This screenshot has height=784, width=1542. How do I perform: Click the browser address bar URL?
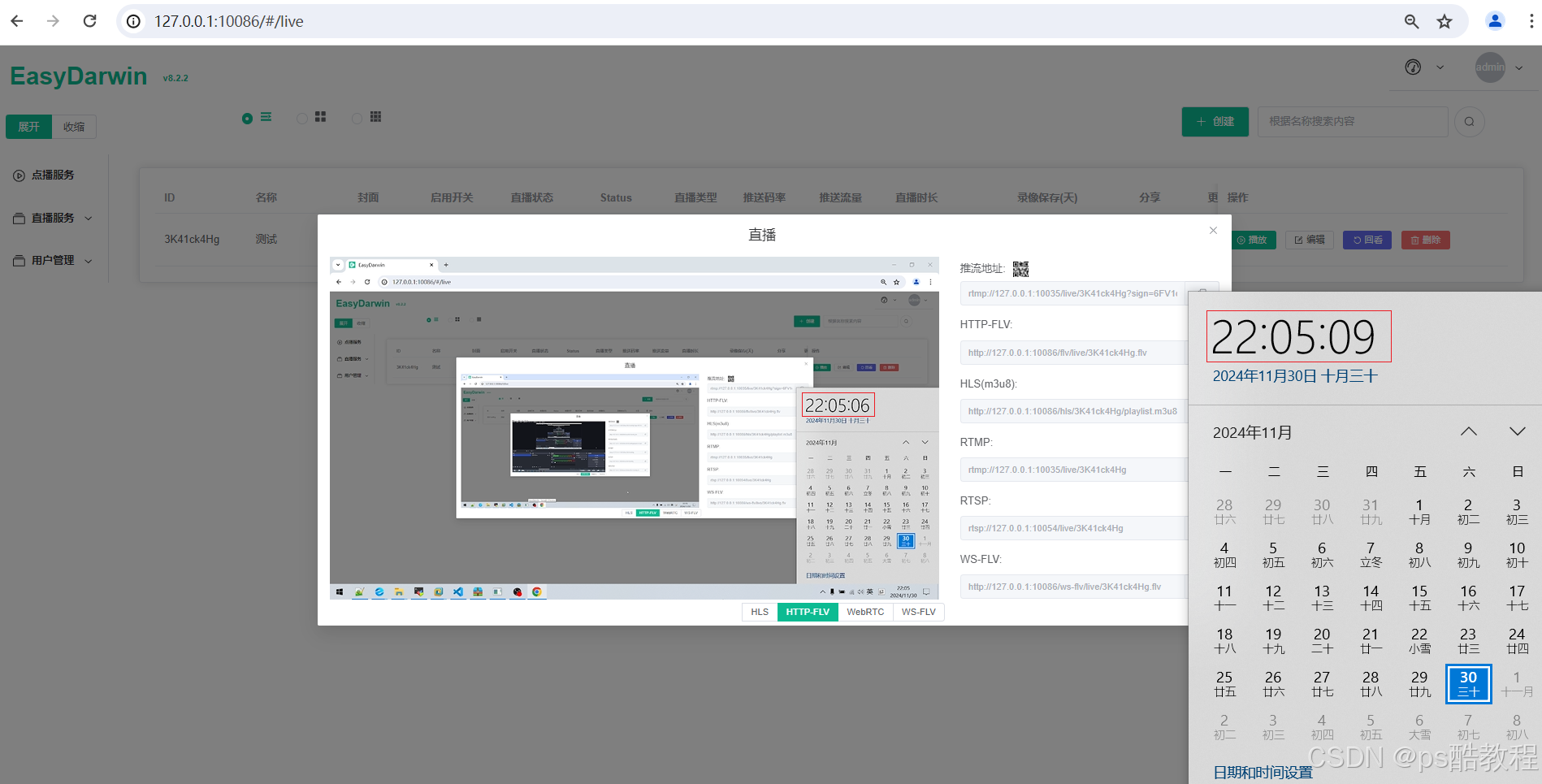coord(229,21)
